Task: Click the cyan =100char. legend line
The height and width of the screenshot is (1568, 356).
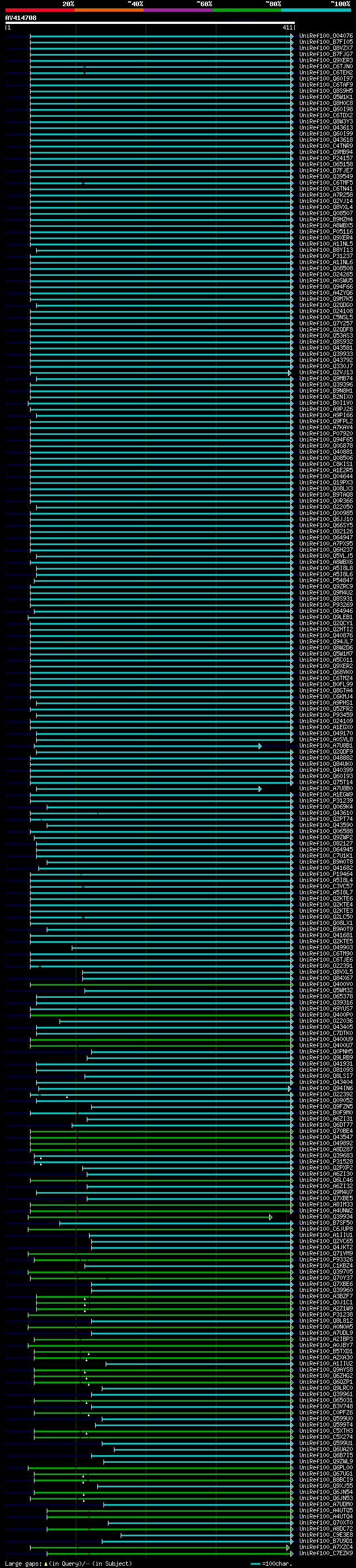Action: pyautogui.click(x=255, y=1563)
